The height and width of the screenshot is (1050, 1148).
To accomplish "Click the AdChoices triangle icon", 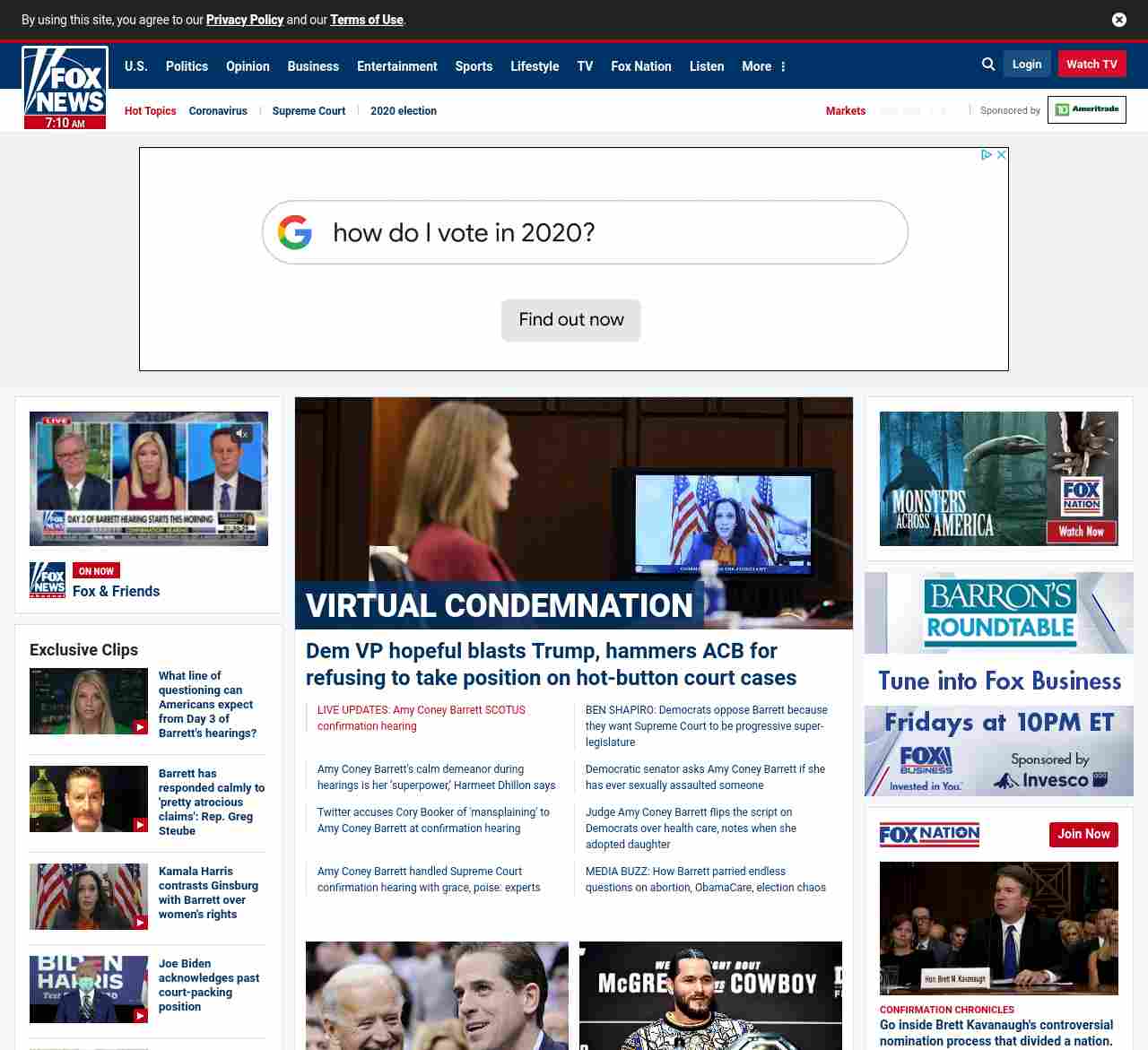I will tap(986, 155).
